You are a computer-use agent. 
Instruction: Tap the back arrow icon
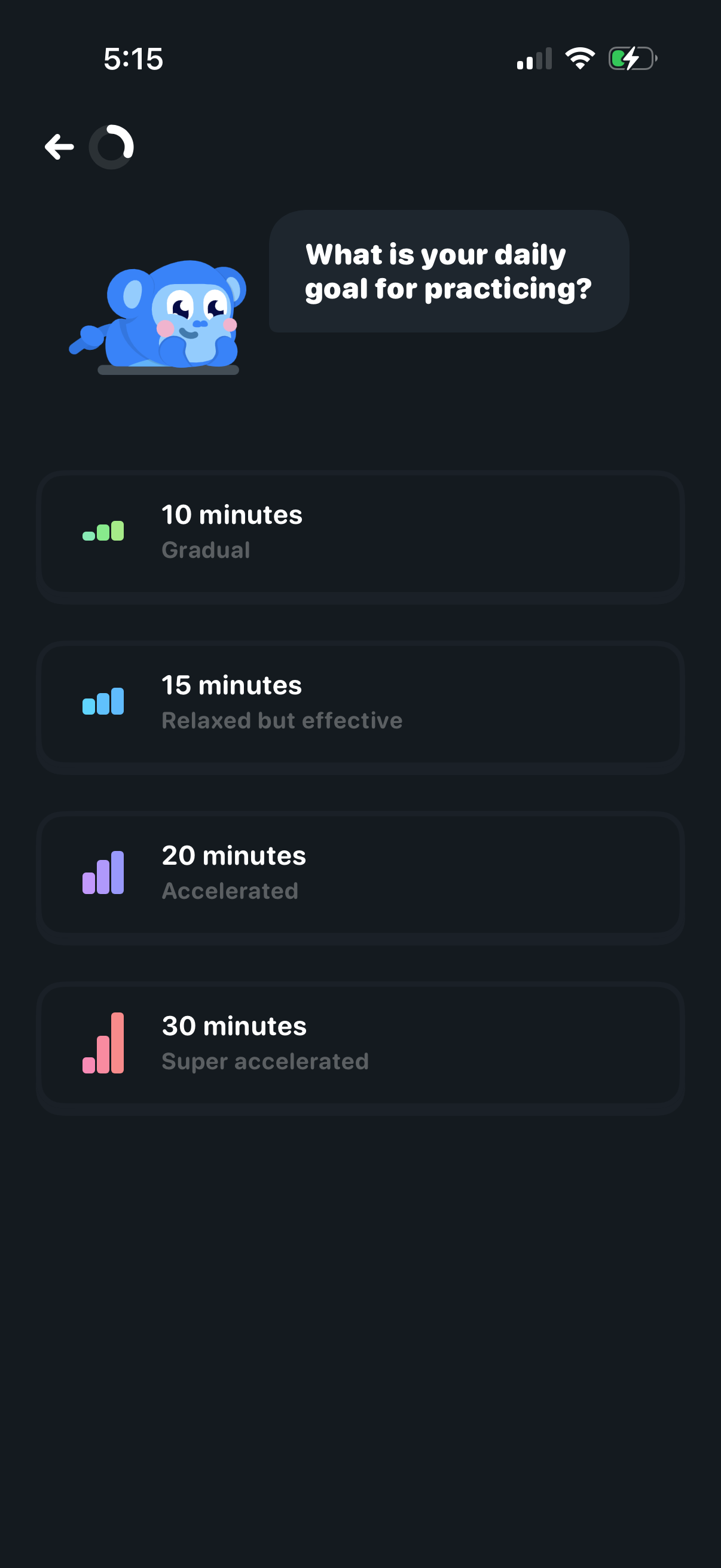(59, 145)
